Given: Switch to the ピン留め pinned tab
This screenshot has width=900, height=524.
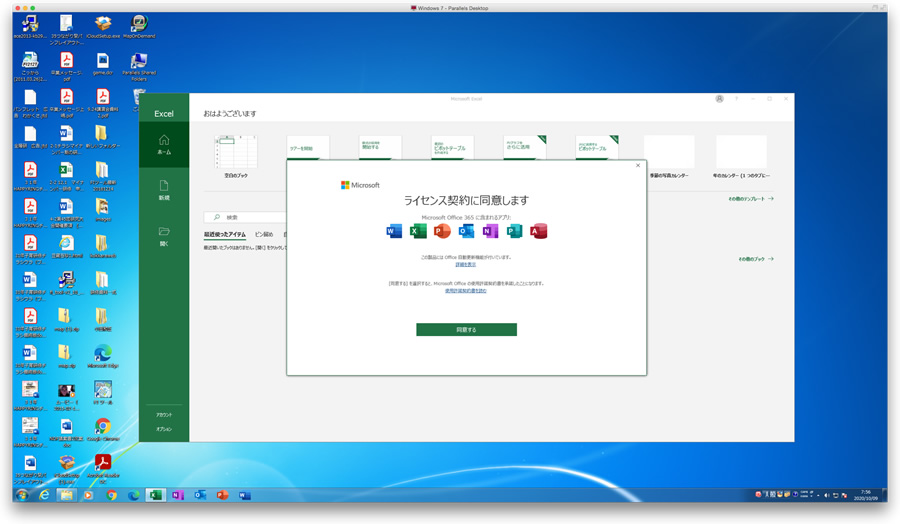Looking at the screenshot, I should pos(263,234).
